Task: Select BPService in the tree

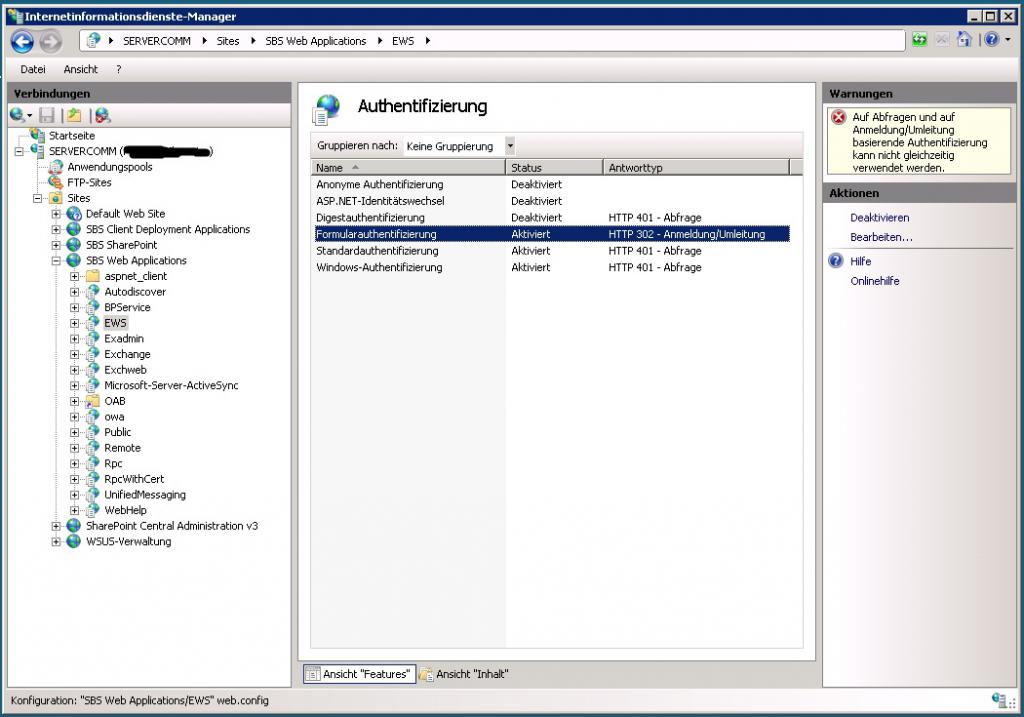Action: pos(127,308)
